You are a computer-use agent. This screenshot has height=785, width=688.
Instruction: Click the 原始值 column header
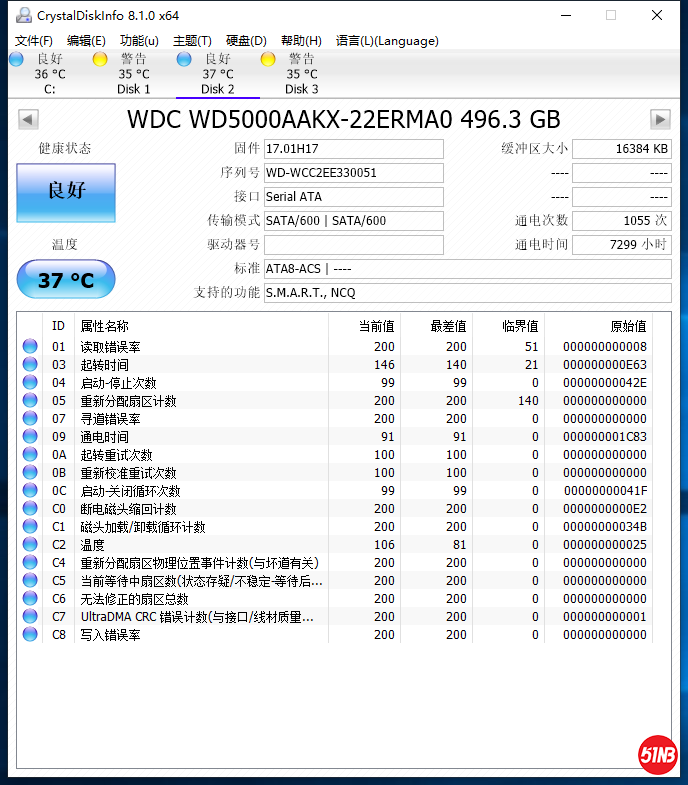628,326
